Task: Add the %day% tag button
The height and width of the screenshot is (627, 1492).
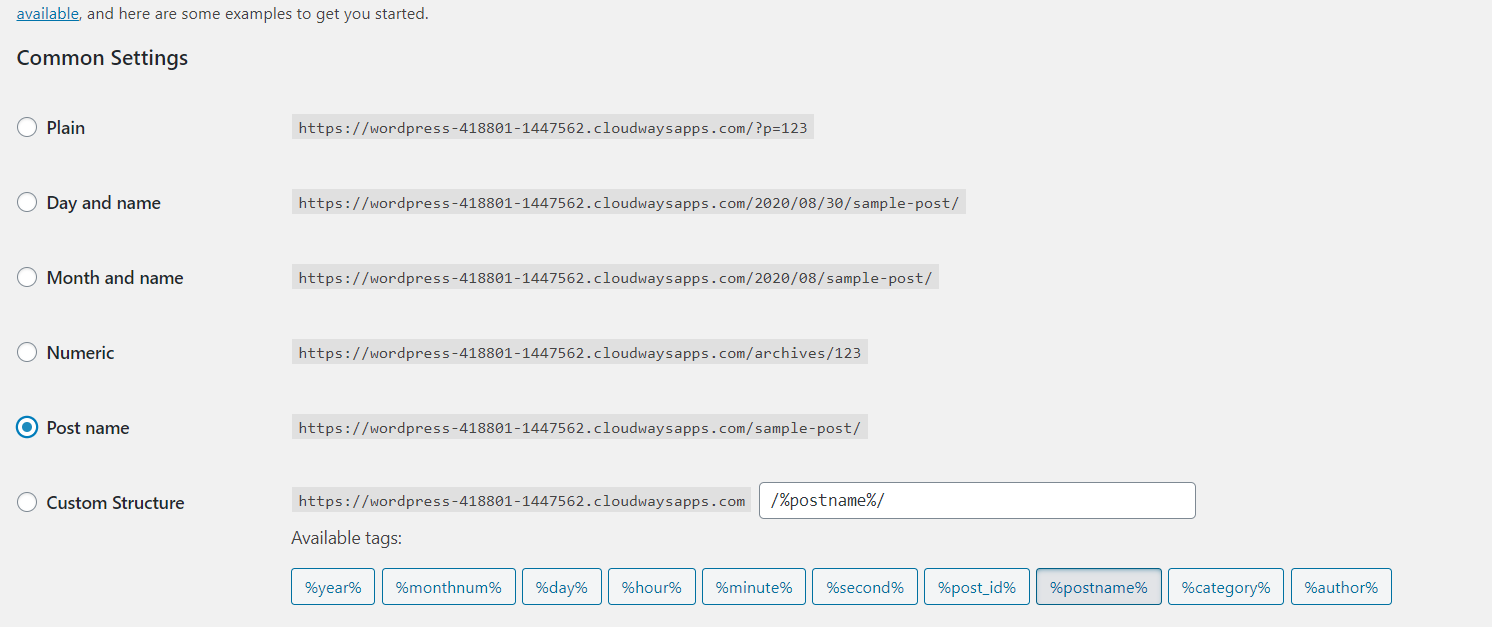Action: pos(561,587)
